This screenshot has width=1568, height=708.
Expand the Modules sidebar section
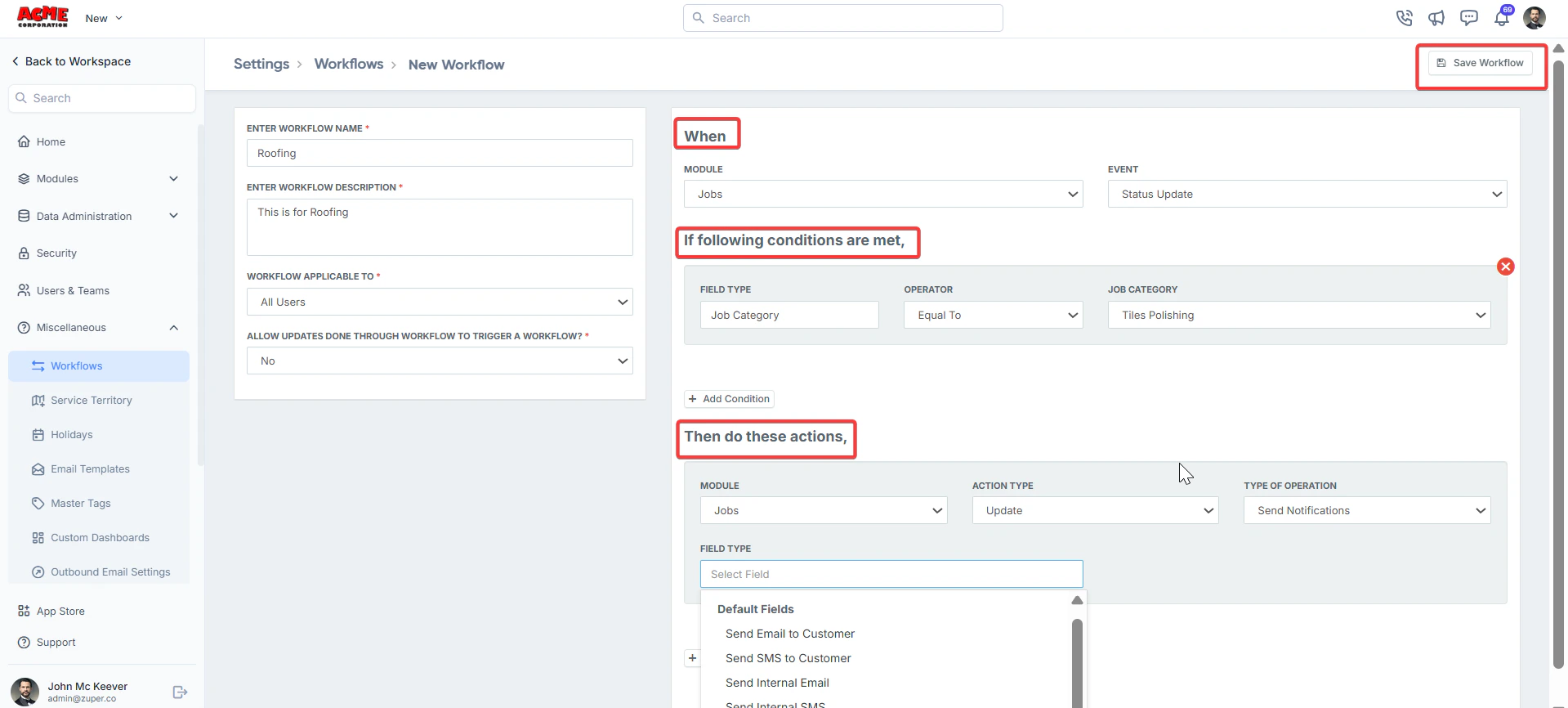pos(173,179)
